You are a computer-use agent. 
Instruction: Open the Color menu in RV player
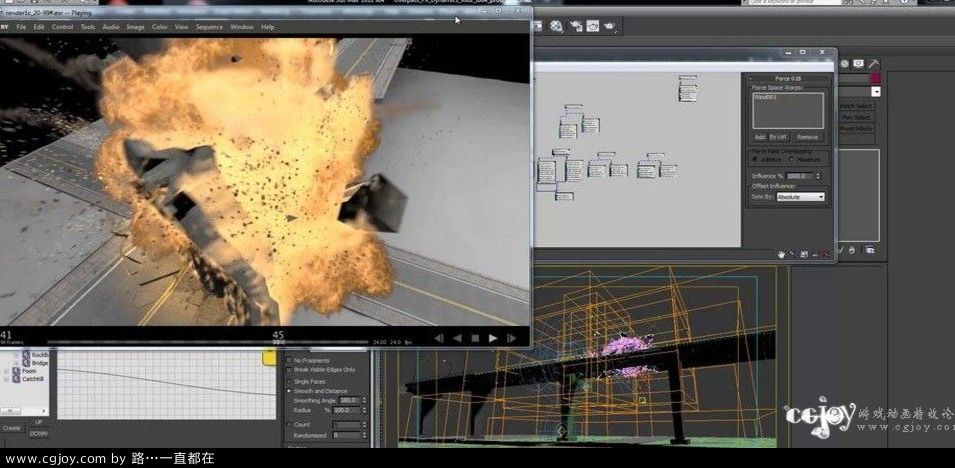pos(160,27)
